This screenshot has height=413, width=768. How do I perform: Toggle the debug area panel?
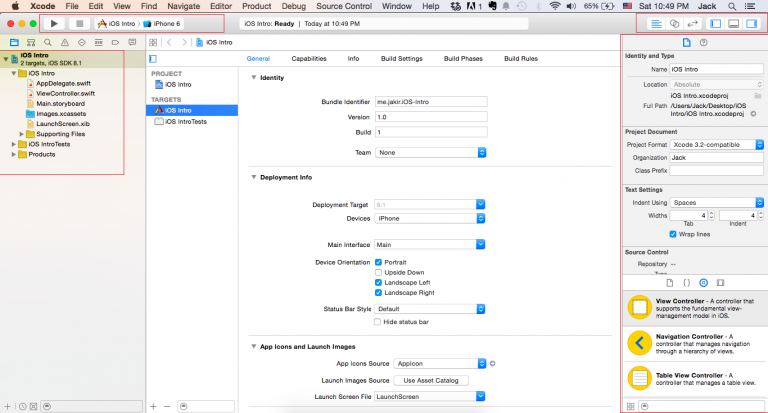[x=735, y=22]
